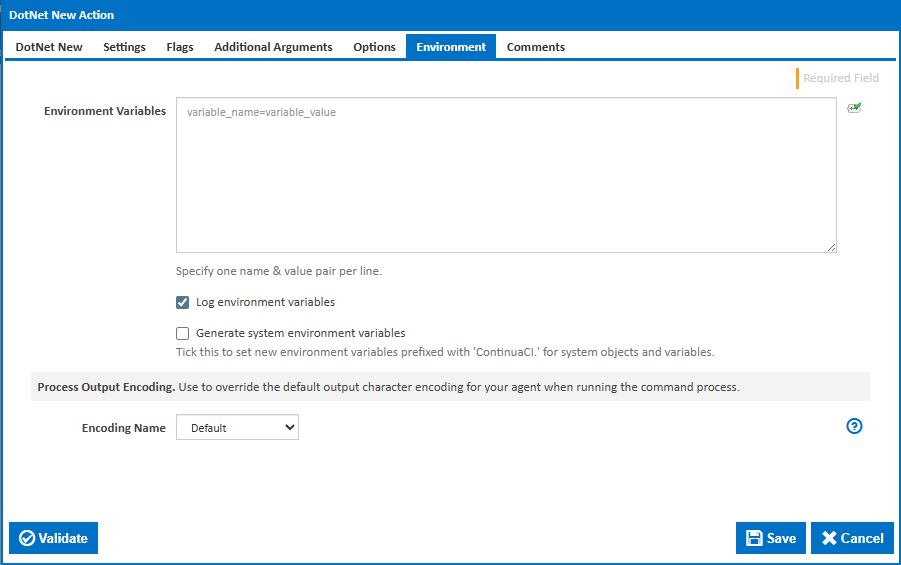This screenshot has width=901, height=565.
Task: Enable Generate system environment variables
Action: (x=182, y=333)
